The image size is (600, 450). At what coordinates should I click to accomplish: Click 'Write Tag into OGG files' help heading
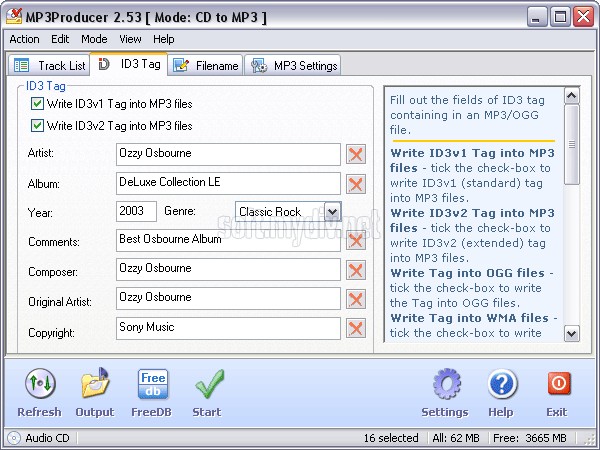(467, 273)
